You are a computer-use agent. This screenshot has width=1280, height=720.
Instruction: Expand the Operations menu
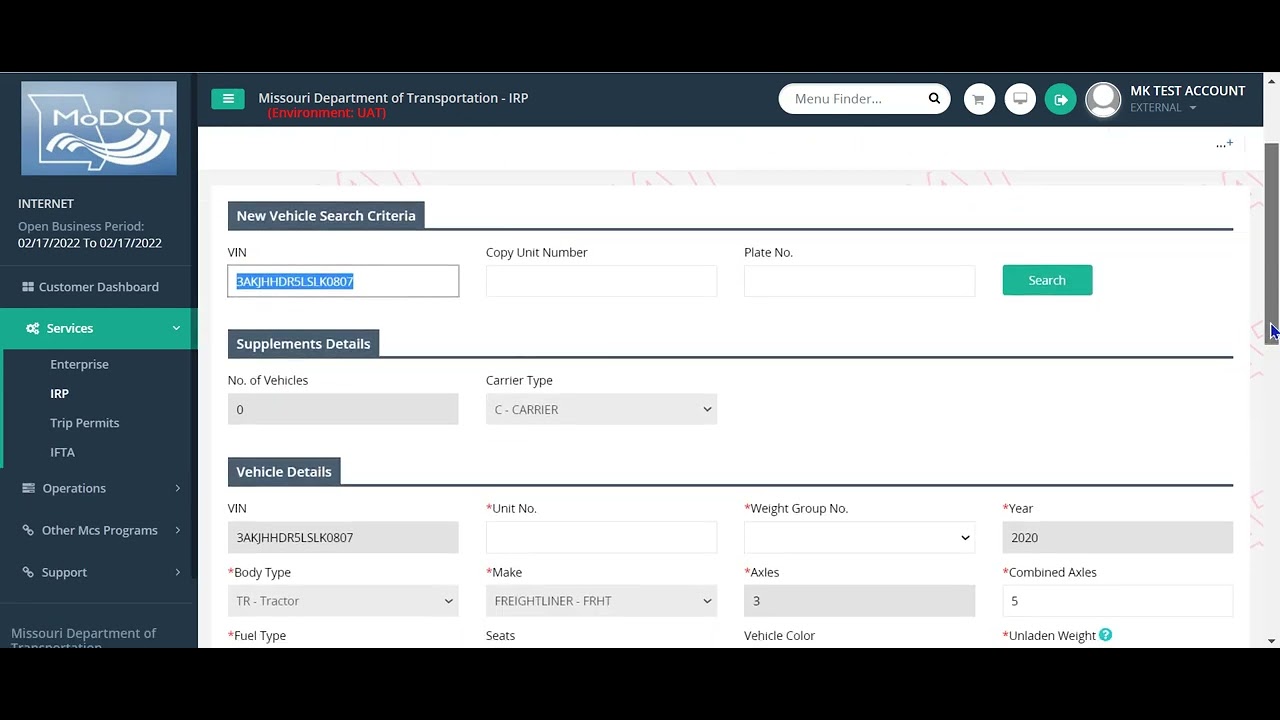click(98, 489)
